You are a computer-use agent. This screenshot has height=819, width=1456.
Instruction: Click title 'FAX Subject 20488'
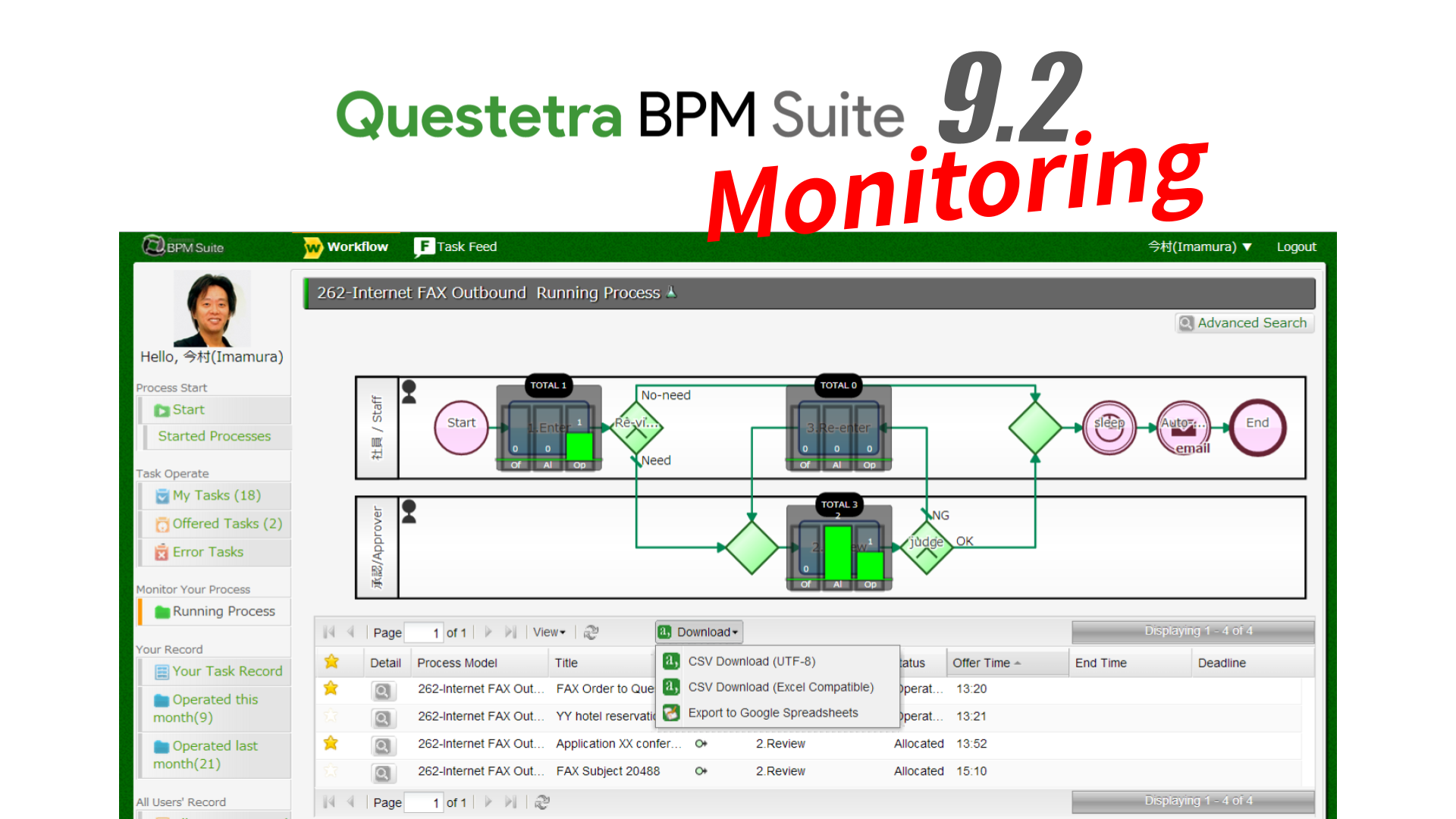(608, 771)
